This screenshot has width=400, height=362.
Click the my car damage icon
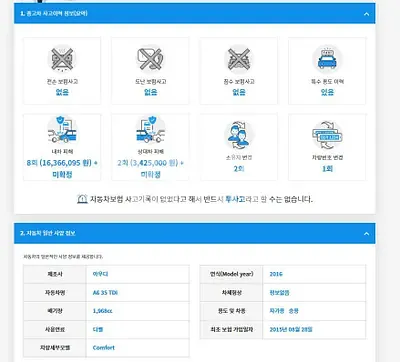[62, 130]
